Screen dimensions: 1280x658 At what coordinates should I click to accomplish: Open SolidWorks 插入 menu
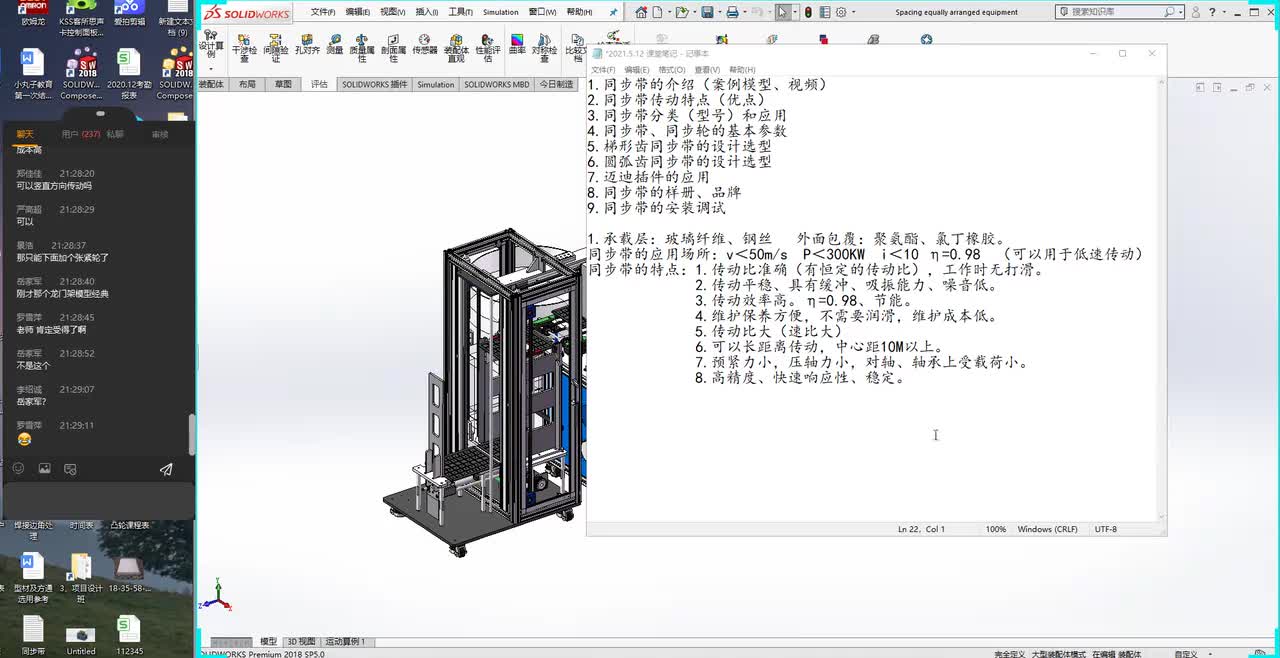click(x=427, y=12)
